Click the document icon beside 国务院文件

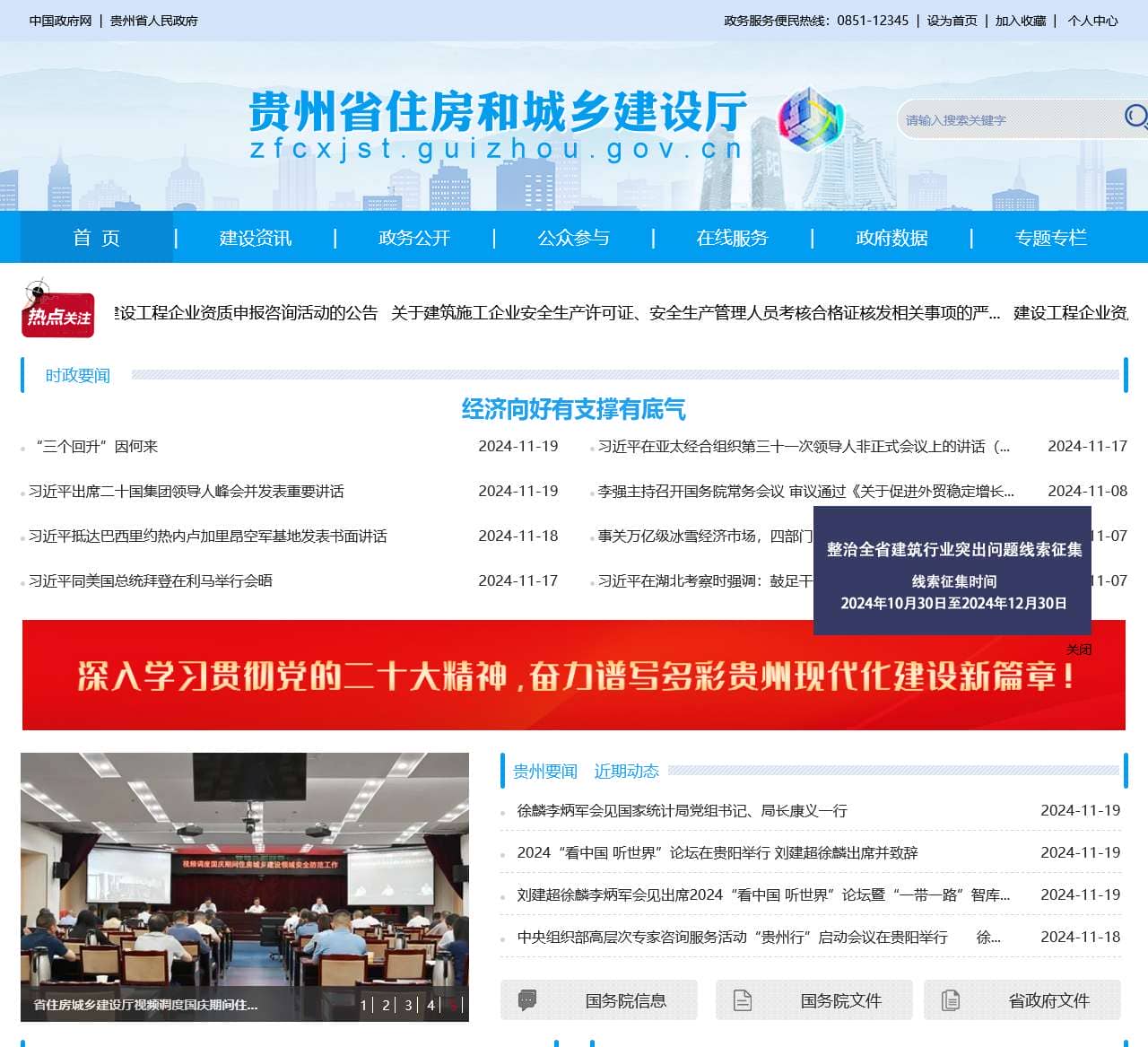tap(744, 999)
